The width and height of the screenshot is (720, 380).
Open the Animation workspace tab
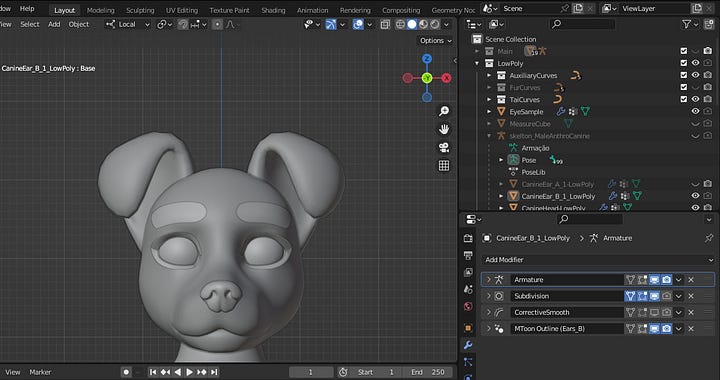point(312,10)
